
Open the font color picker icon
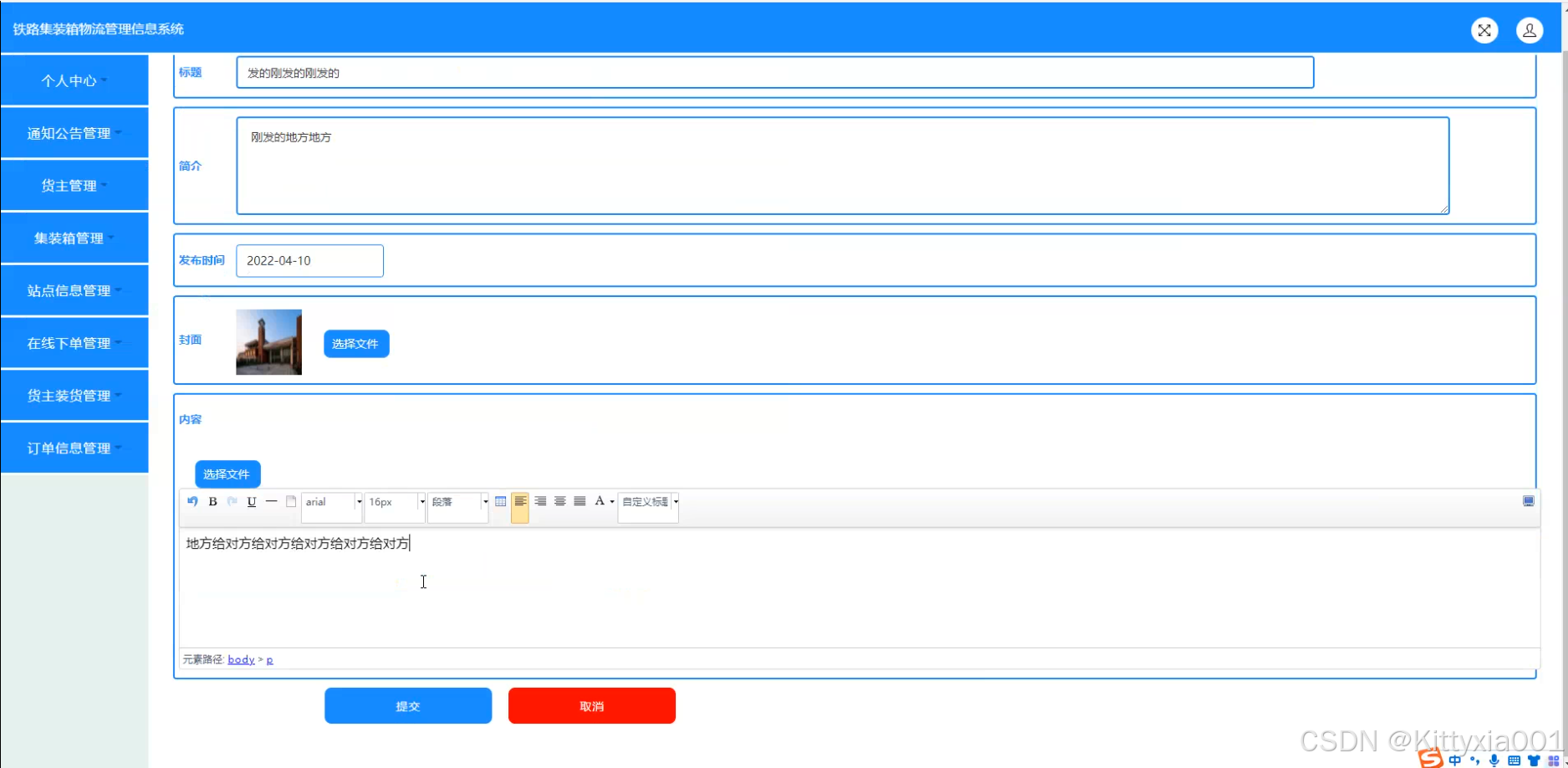pos(600,502)
